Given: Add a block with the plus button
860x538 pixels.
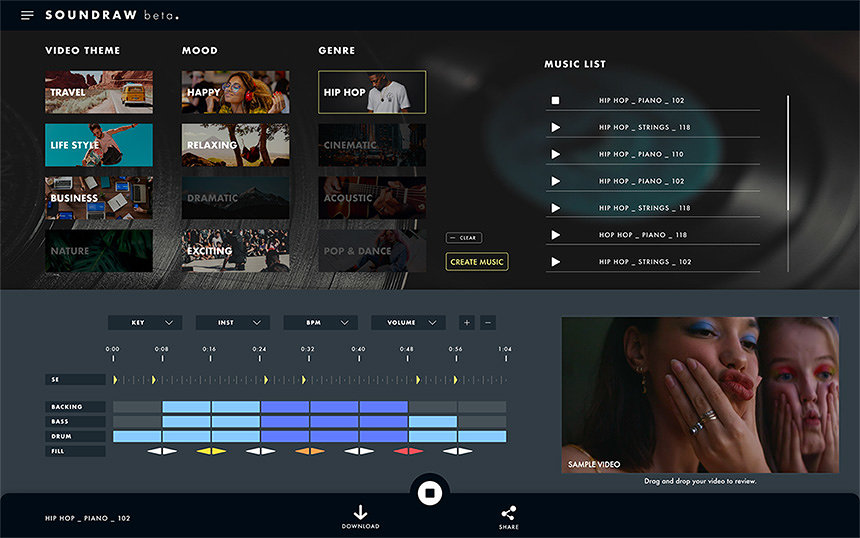Looking at the screenshot, I should [x=467, y=322].
